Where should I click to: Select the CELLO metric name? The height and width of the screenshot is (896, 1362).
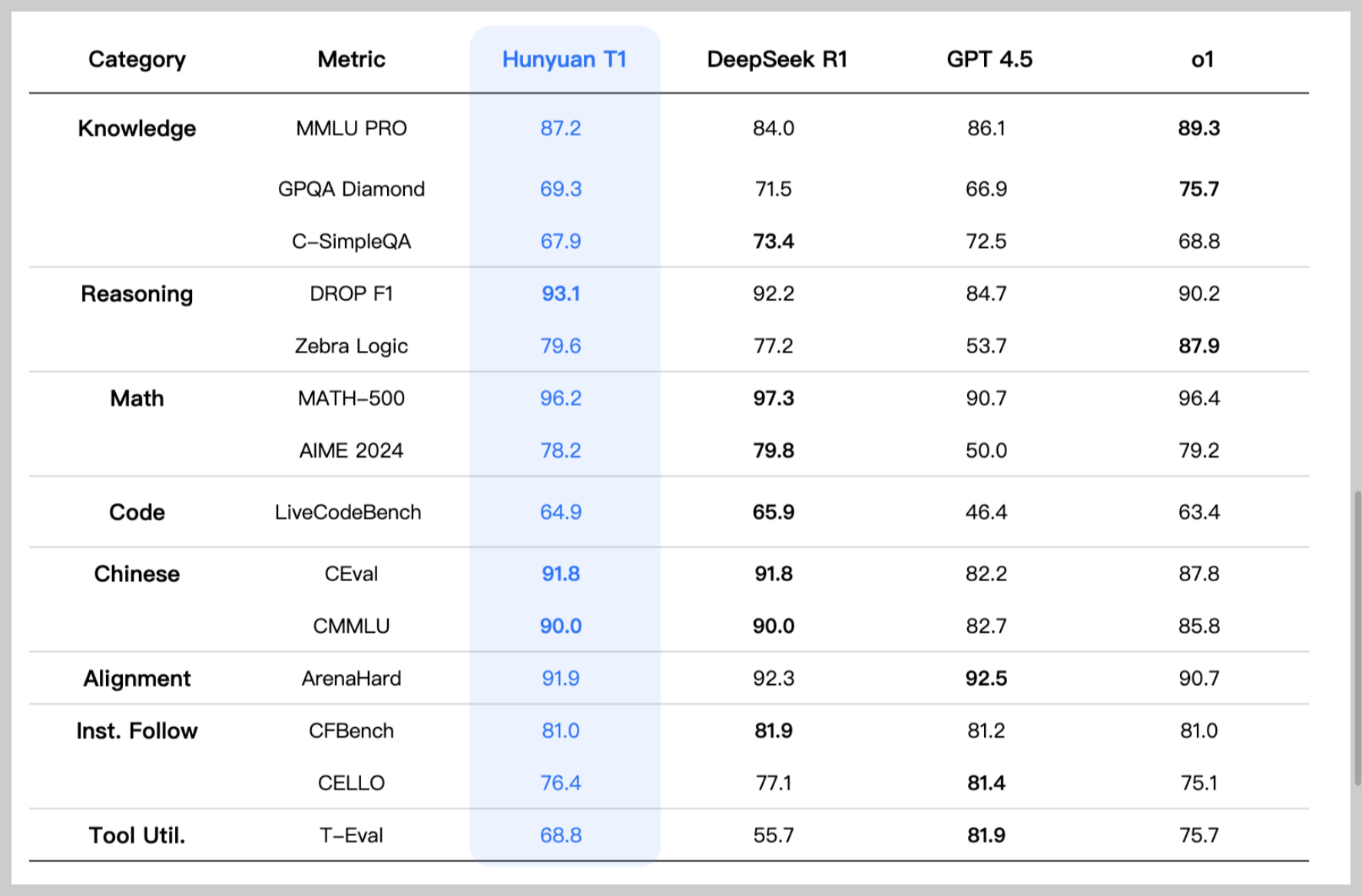(x=351, y=782)
